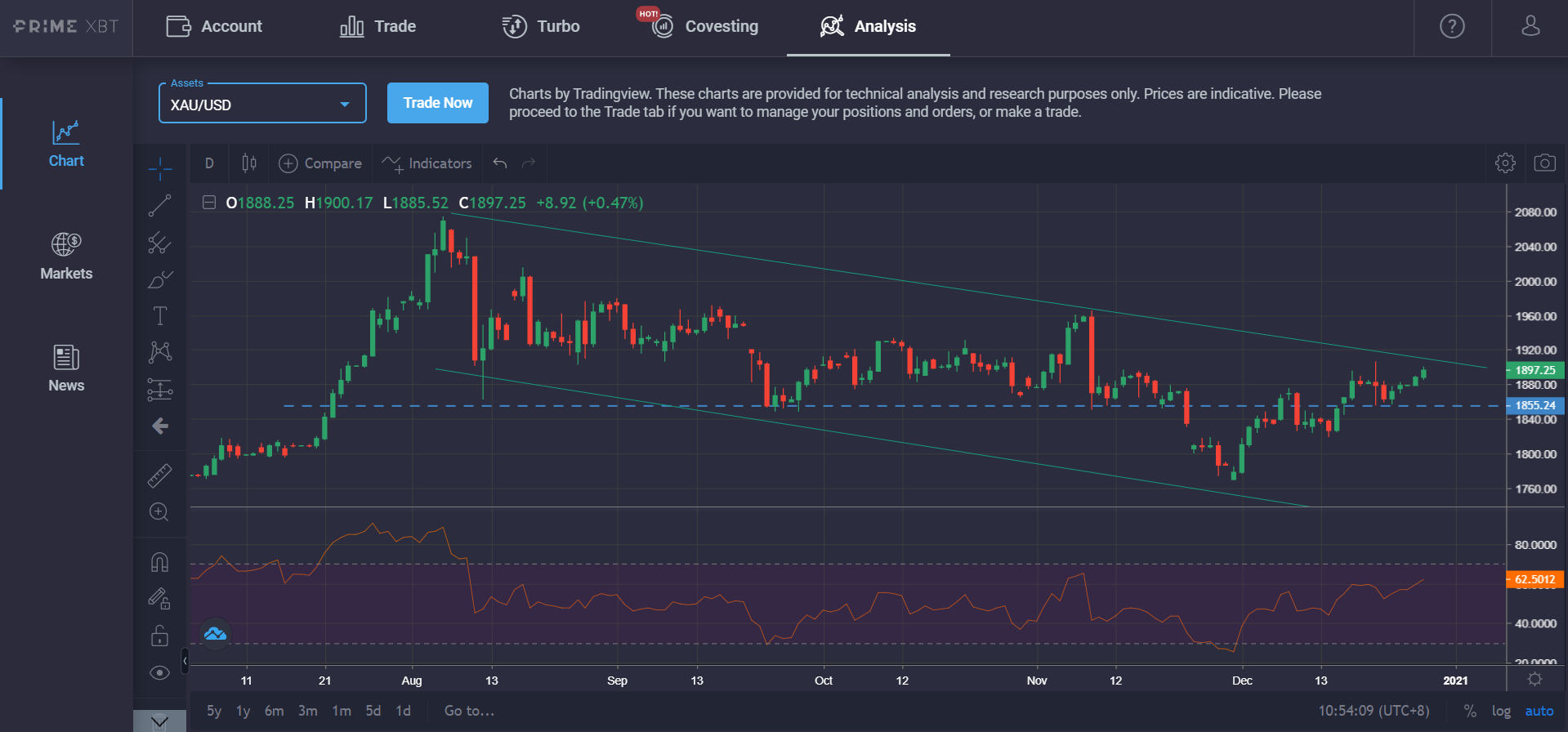
Task: Open the XAU/USD assets dropdown
Action: (x=262, y=104)
